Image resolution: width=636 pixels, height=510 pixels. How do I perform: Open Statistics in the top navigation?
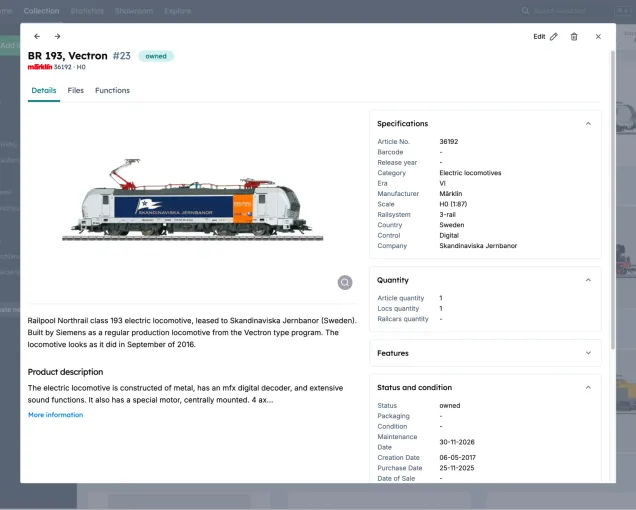pyautogui.click(x=87, y=11)
